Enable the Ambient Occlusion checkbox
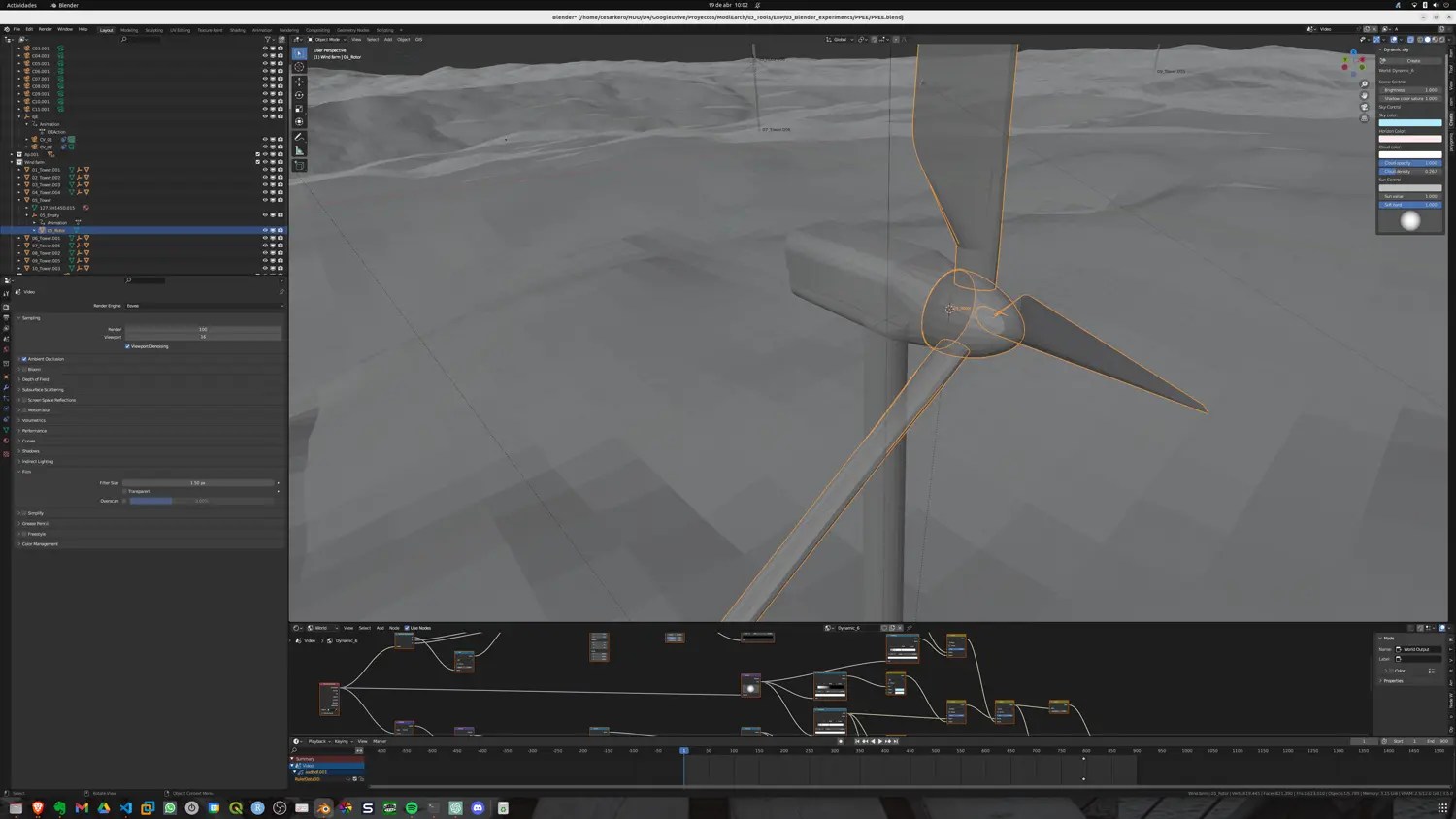The image size is (1456, 819). click(x=23, y=358)
